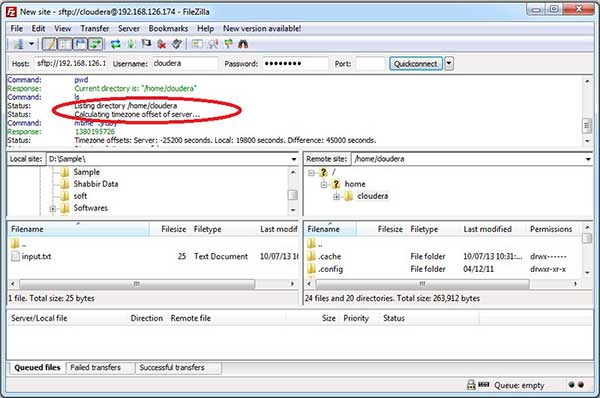Click the New version available! menu
The height and width of the screenshot is (398, 600).
pos(262,29)
